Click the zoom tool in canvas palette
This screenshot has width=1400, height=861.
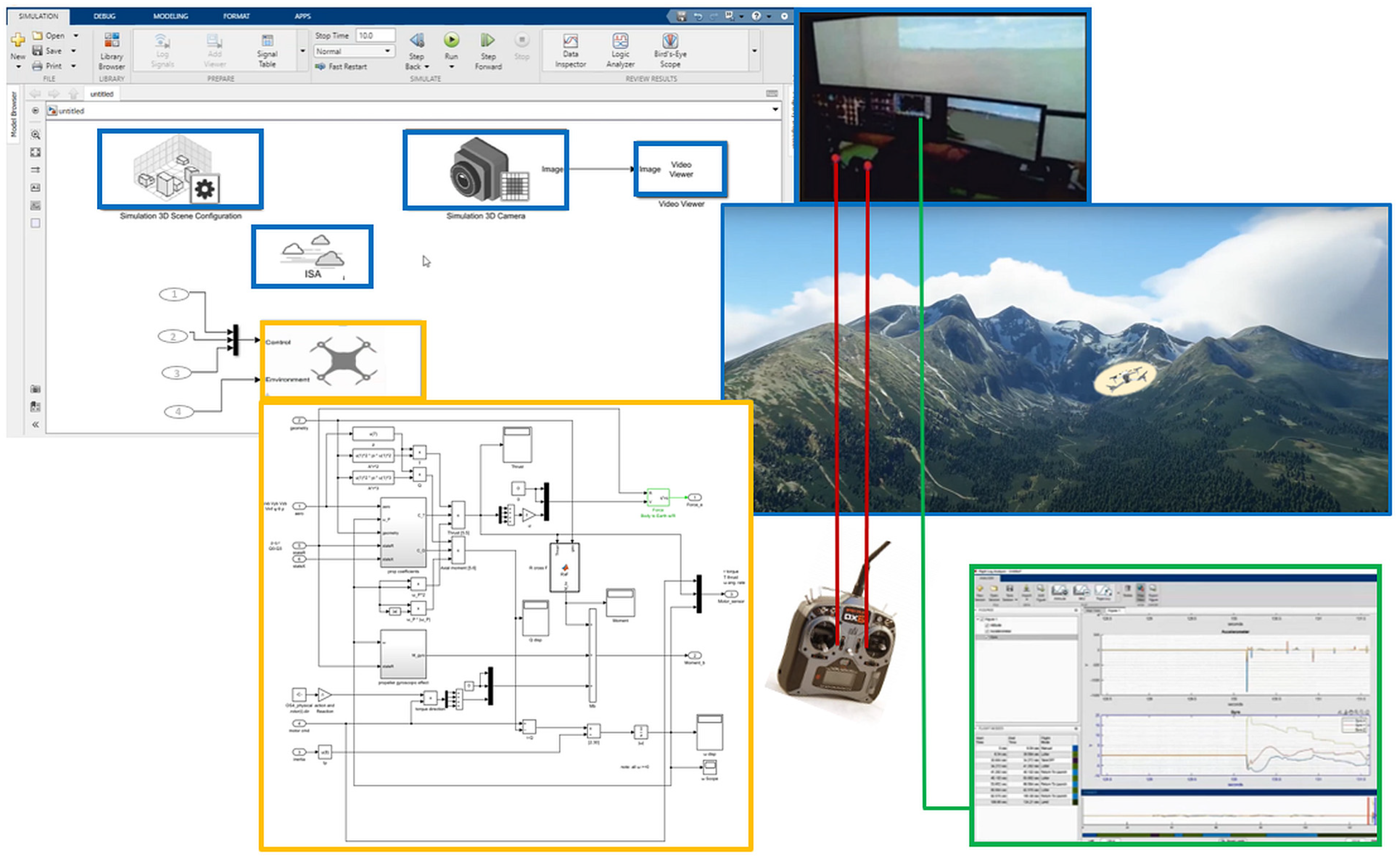(x=35, y=135)
